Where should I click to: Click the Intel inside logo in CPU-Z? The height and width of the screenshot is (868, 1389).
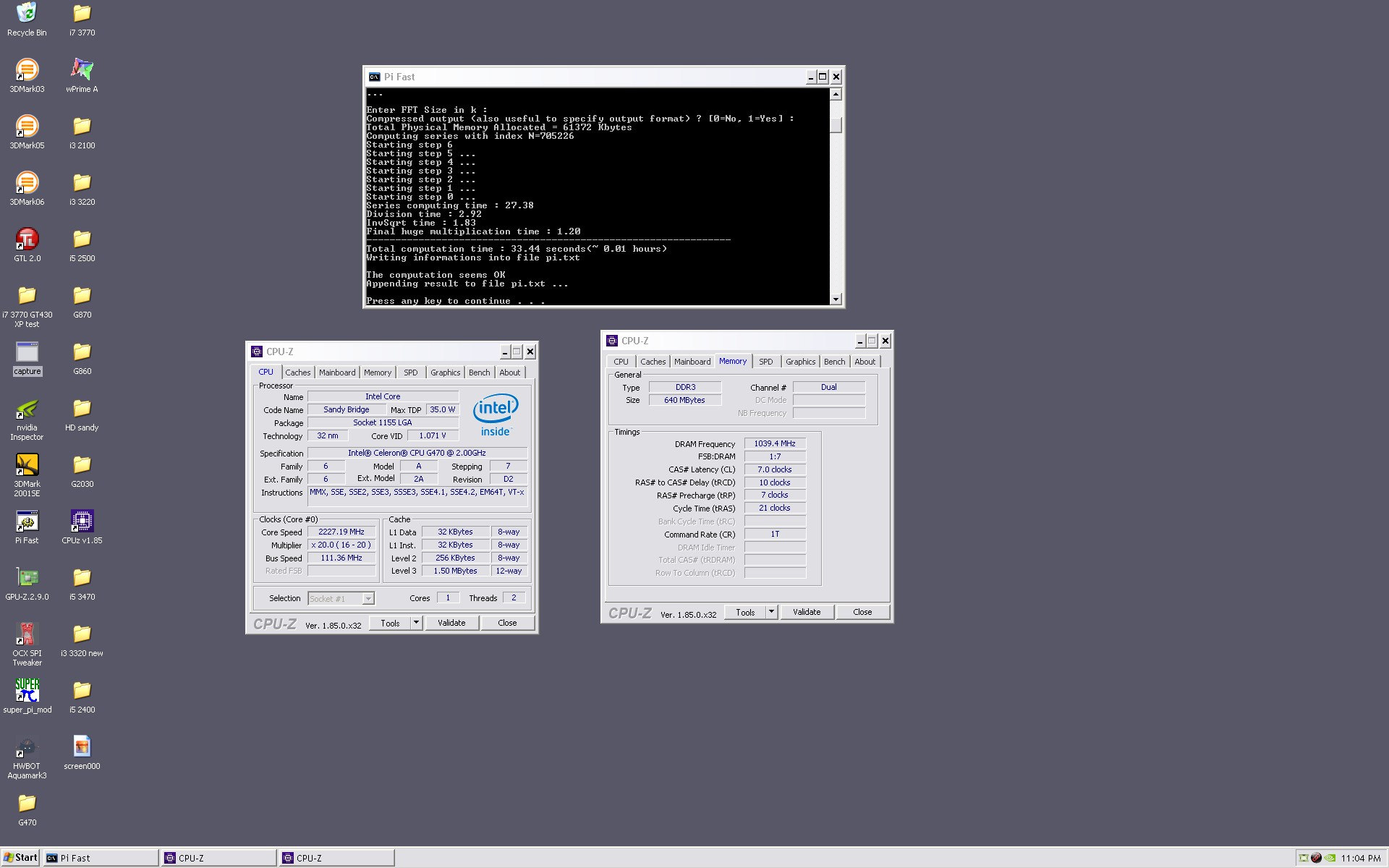[x=496, y=414]
